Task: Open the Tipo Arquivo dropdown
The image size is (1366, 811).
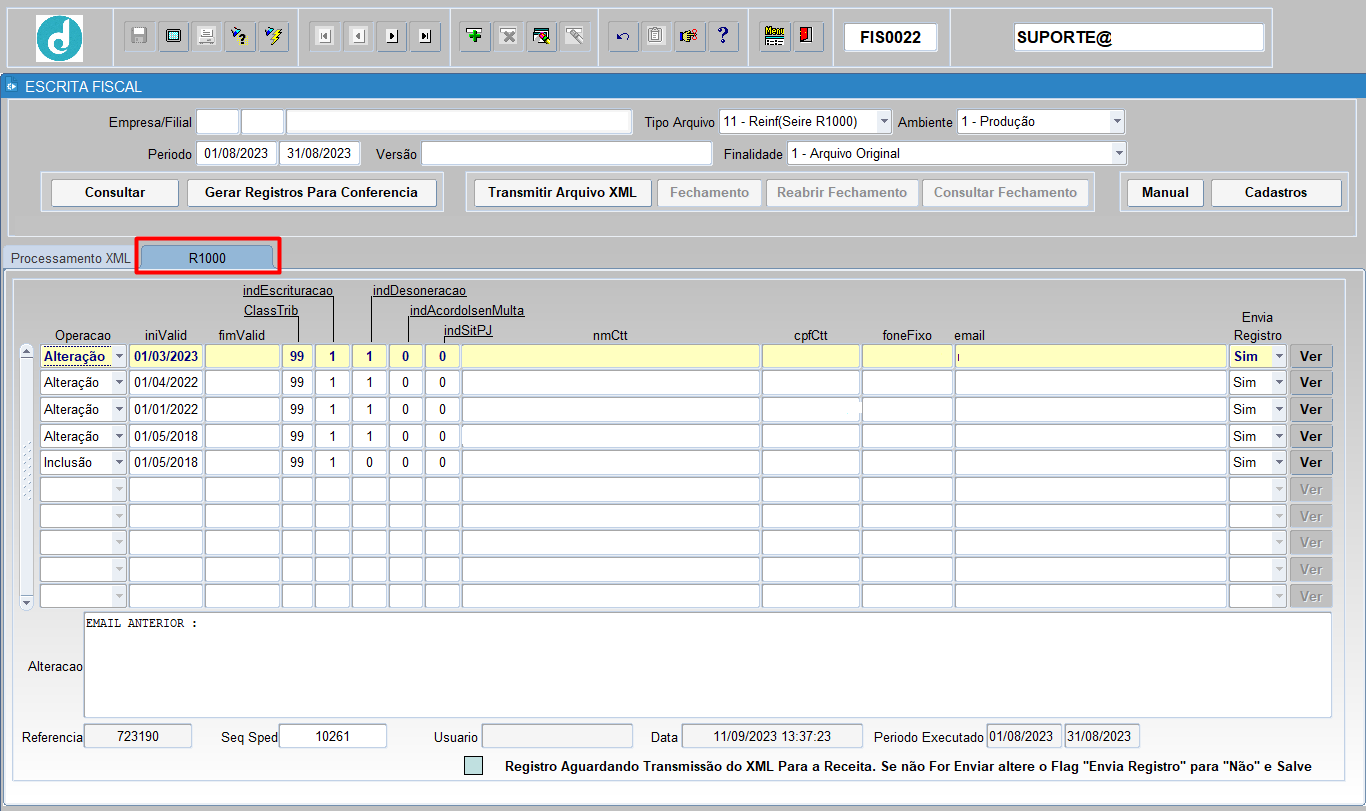Action: pos(884,122)
